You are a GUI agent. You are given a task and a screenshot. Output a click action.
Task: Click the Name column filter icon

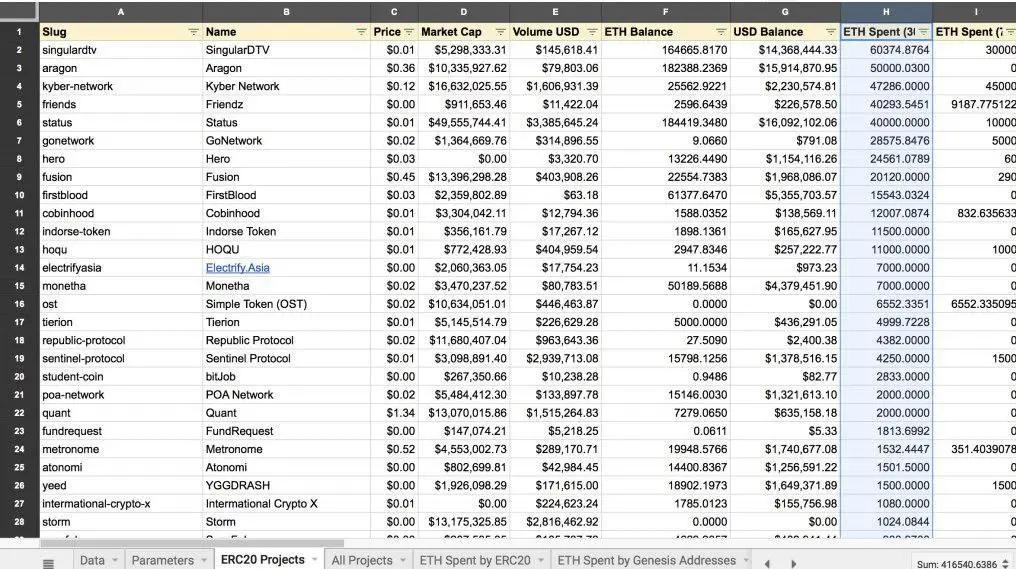coord(361,32)
